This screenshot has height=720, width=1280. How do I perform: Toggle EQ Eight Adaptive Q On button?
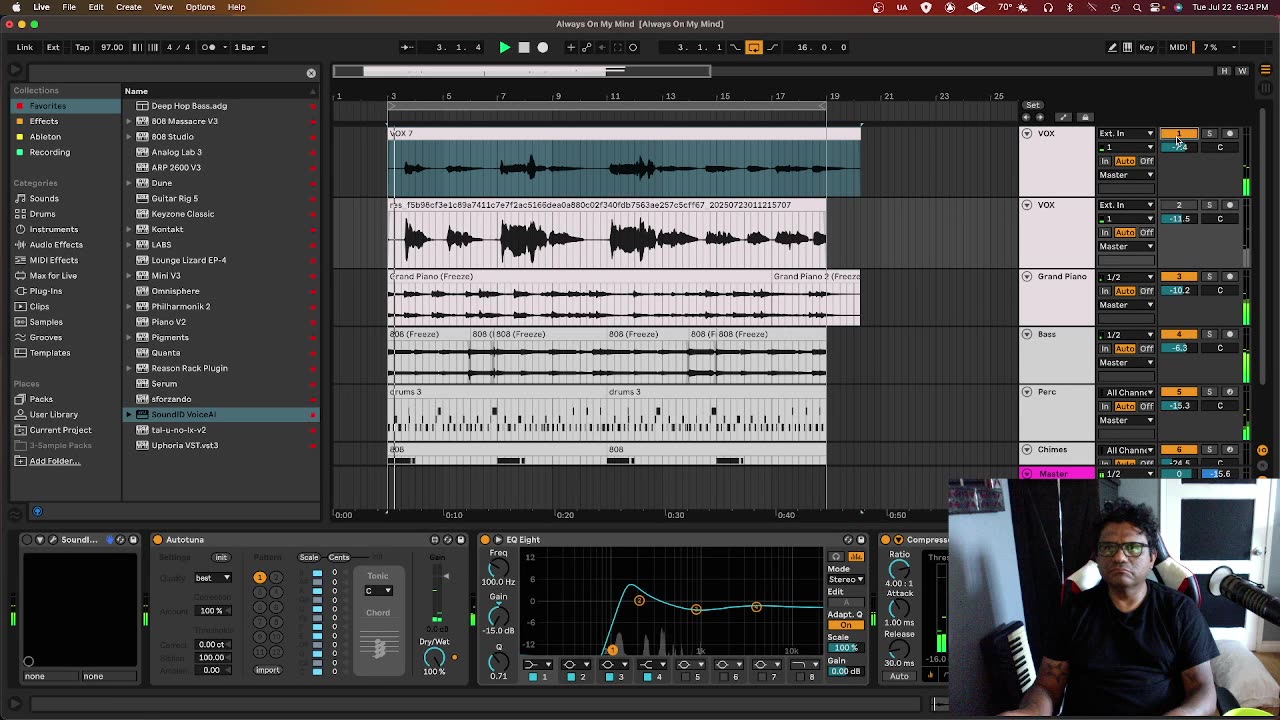tap(846, 625)
